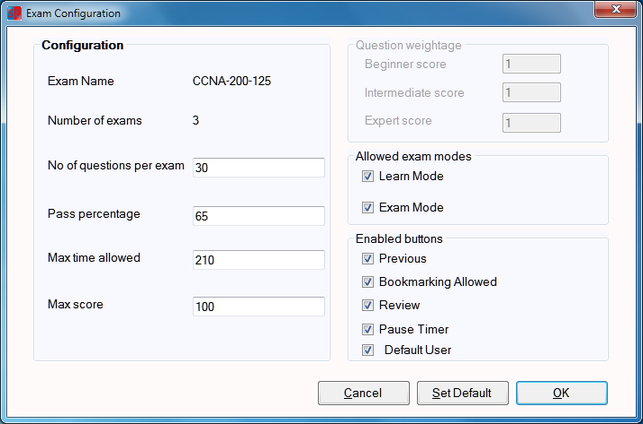Click the Expert score field
643x424 pixels.
pos(531,123)
